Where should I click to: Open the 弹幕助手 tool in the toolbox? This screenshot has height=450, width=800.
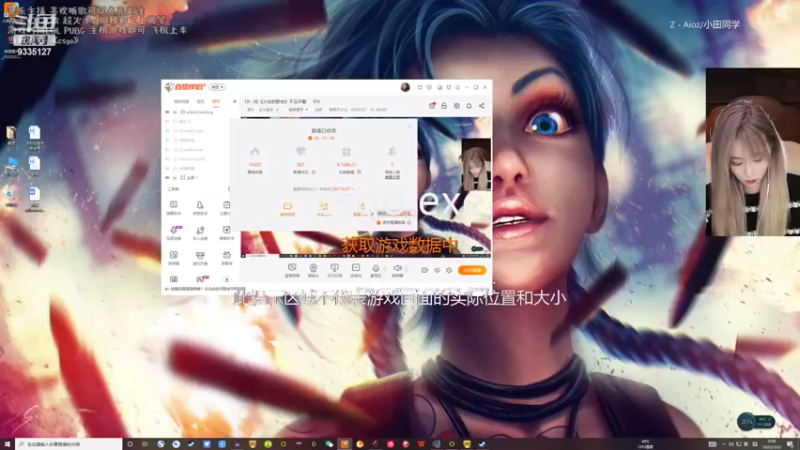(x=173, y=208)
